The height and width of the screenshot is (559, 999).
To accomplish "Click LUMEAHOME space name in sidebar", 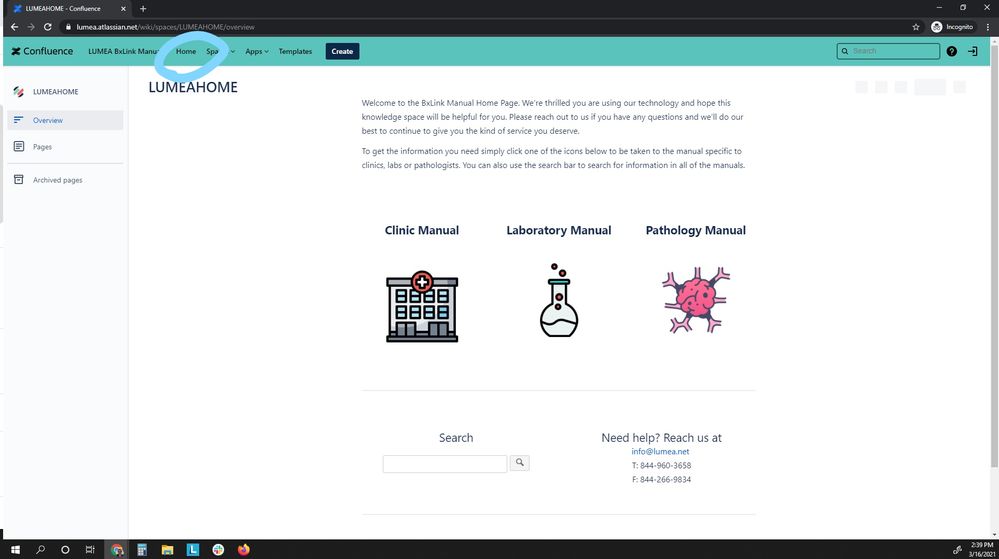I will (55, 92).
